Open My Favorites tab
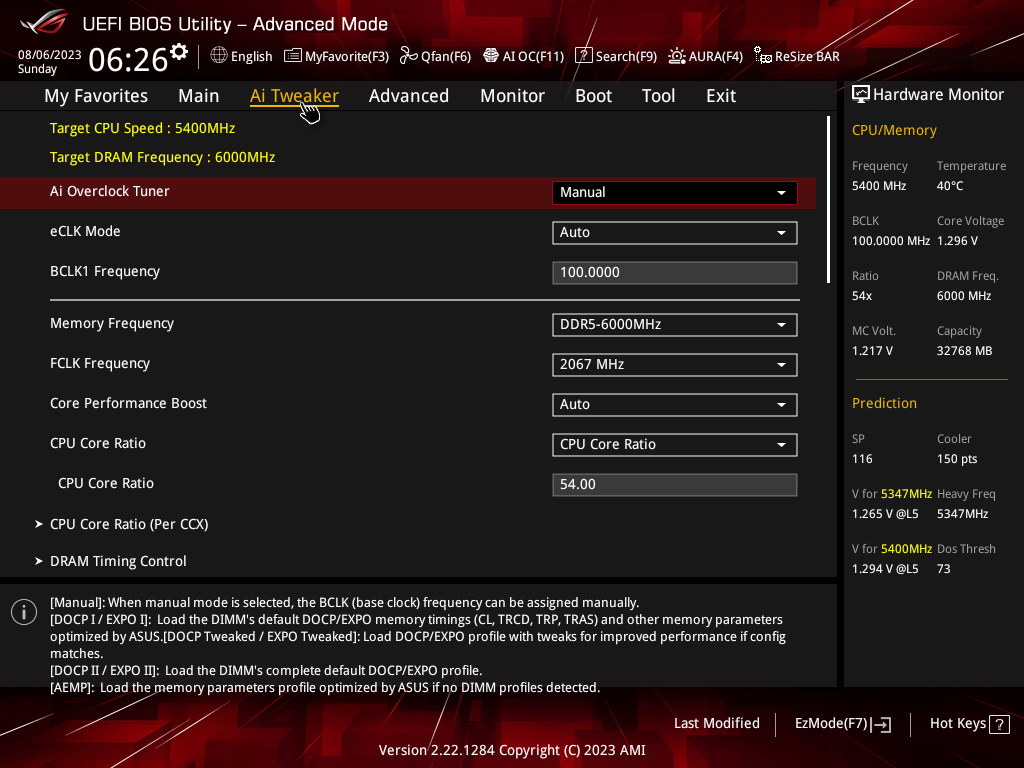 96,95
